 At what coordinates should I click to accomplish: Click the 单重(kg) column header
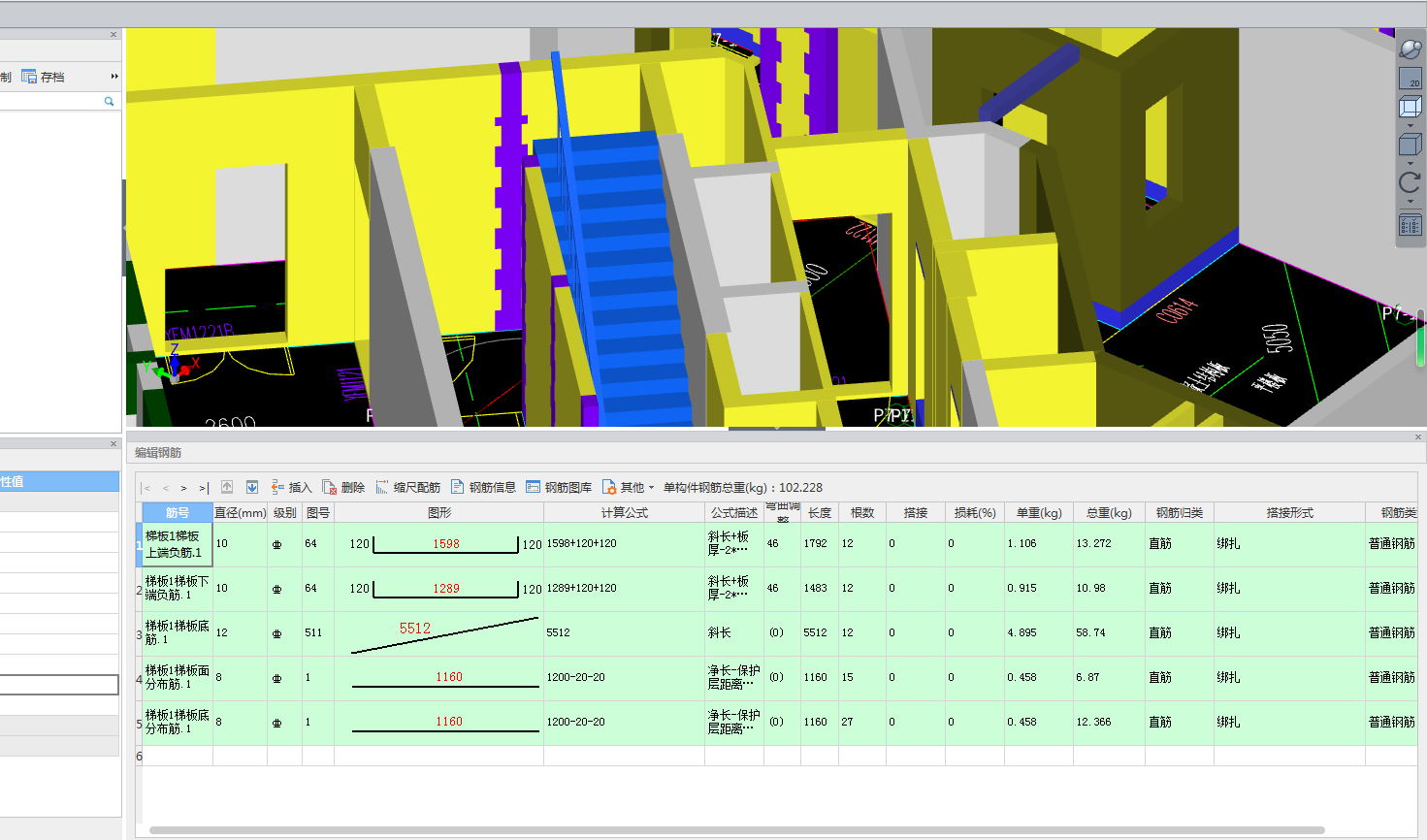pos(1039,513)
